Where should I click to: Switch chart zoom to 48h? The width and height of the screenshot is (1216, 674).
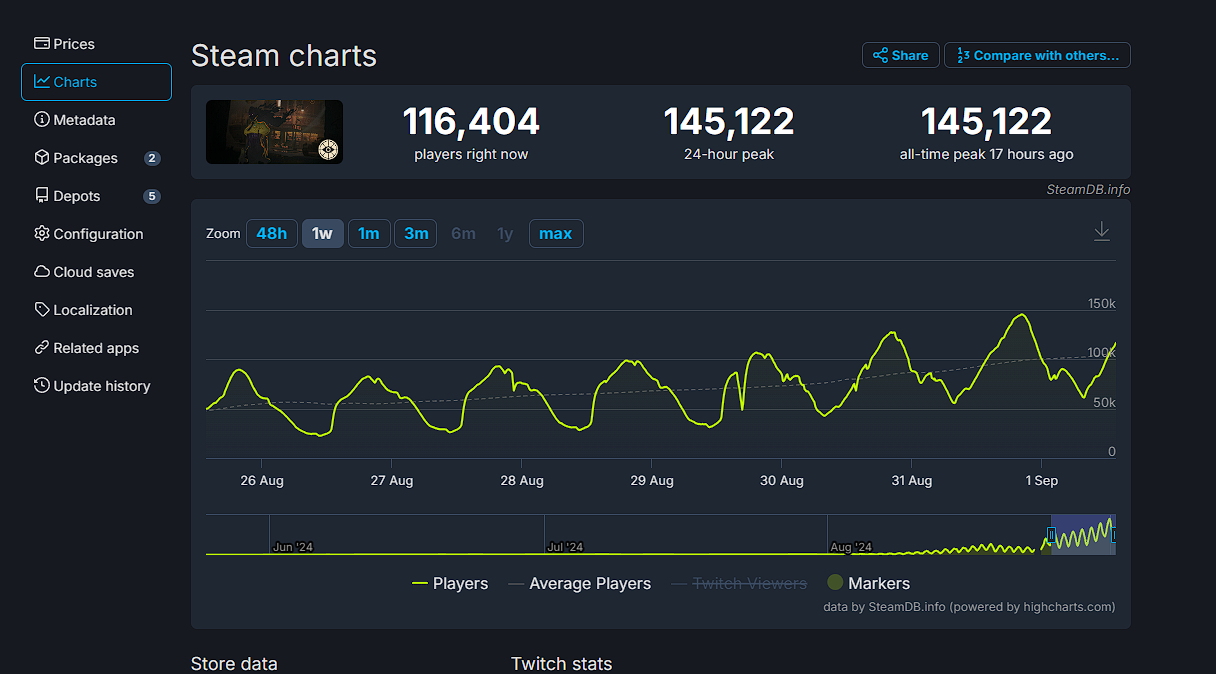pos(271,233)
